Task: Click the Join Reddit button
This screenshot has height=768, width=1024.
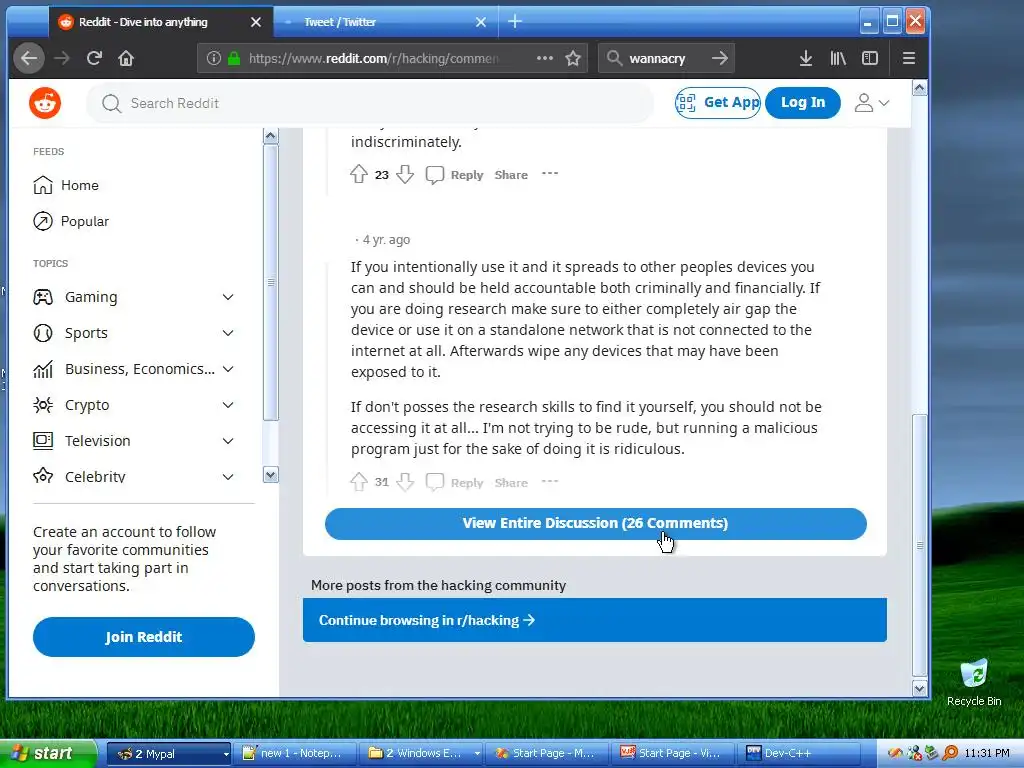Action: pyautogui.click(x=144, y=637)
